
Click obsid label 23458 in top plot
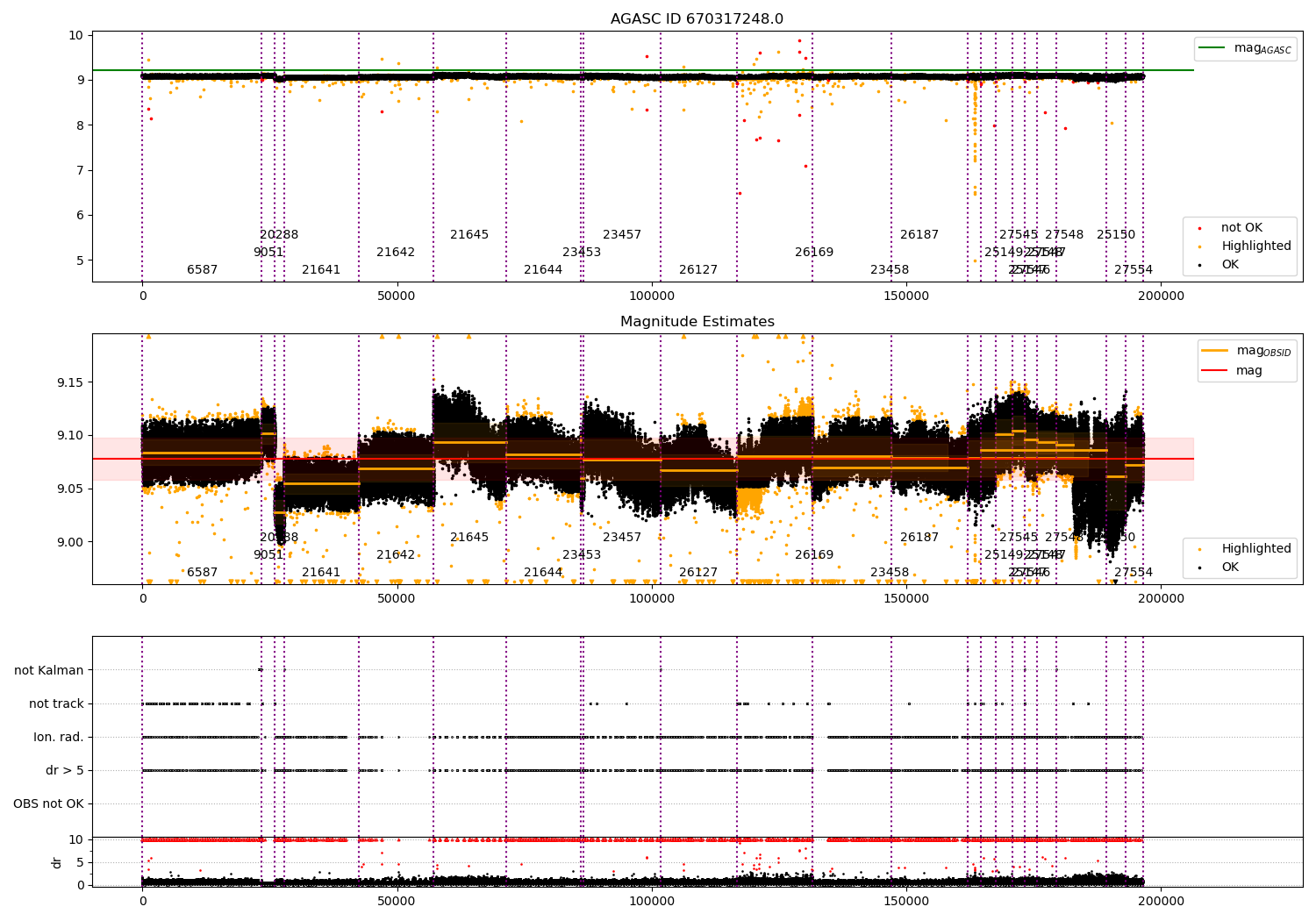pos(890,270)
